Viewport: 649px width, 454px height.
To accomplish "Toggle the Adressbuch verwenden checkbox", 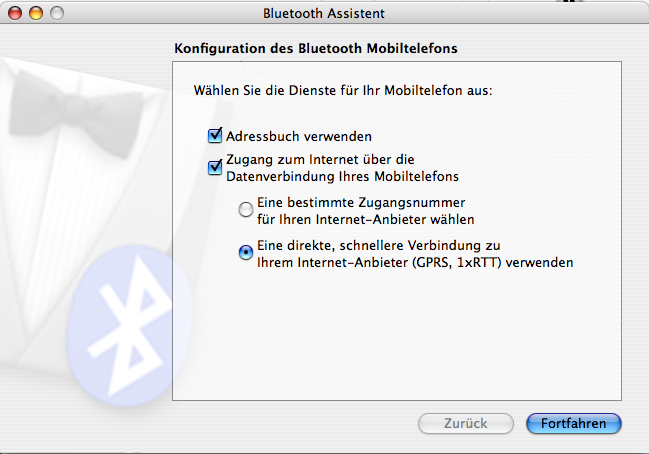I will point(215,135).
